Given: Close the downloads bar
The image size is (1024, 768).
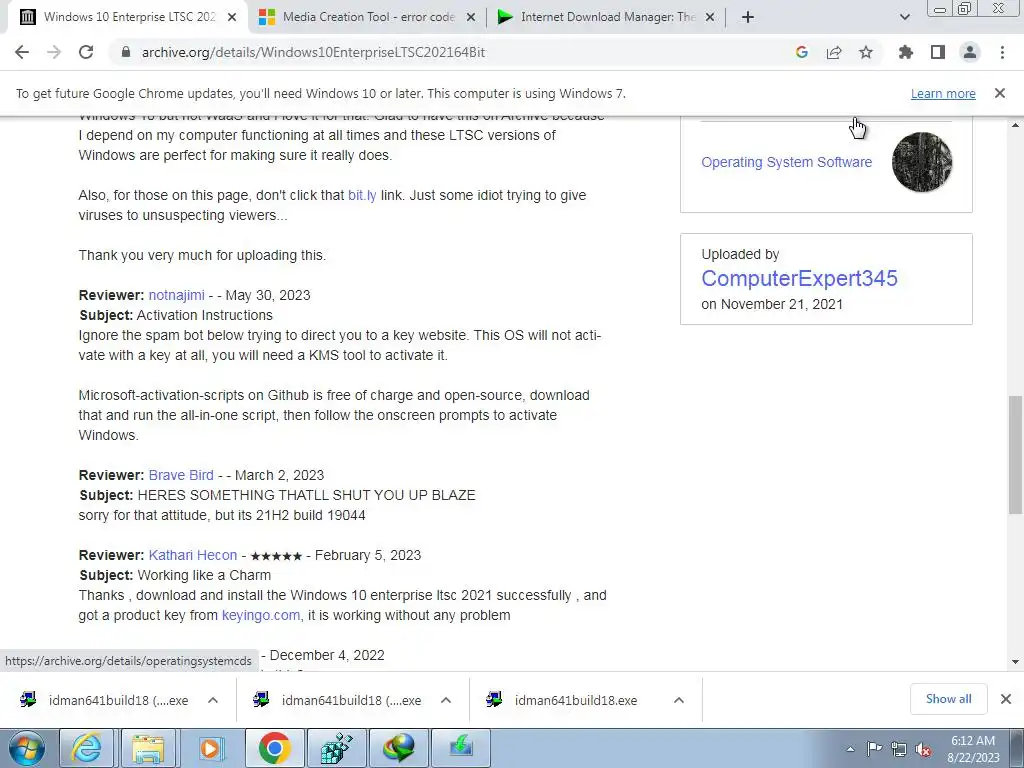Looking at the screenshot, I should pos(1006,699).
